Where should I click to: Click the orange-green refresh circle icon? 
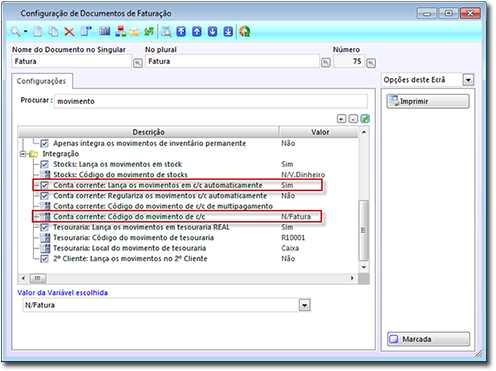coord(245,32)
